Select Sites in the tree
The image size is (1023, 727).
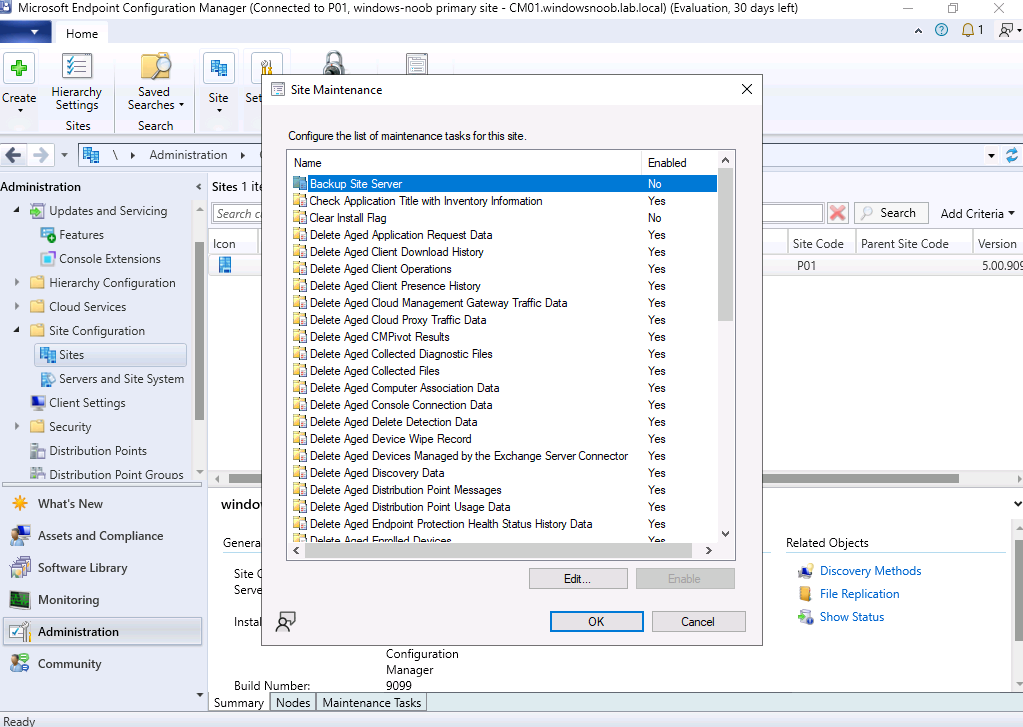110,354
